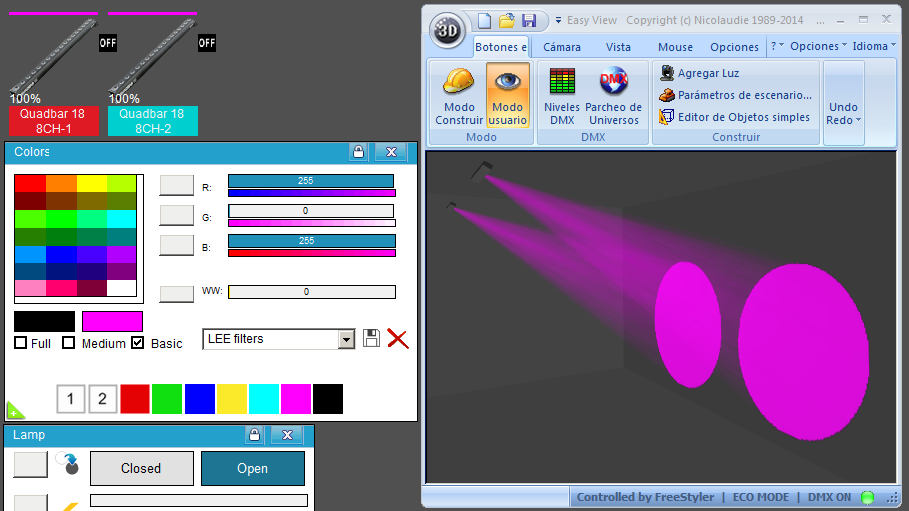The image size is (909, 511).
Task: Adjust the G channel slider at 0
Action: coord(311,211)
